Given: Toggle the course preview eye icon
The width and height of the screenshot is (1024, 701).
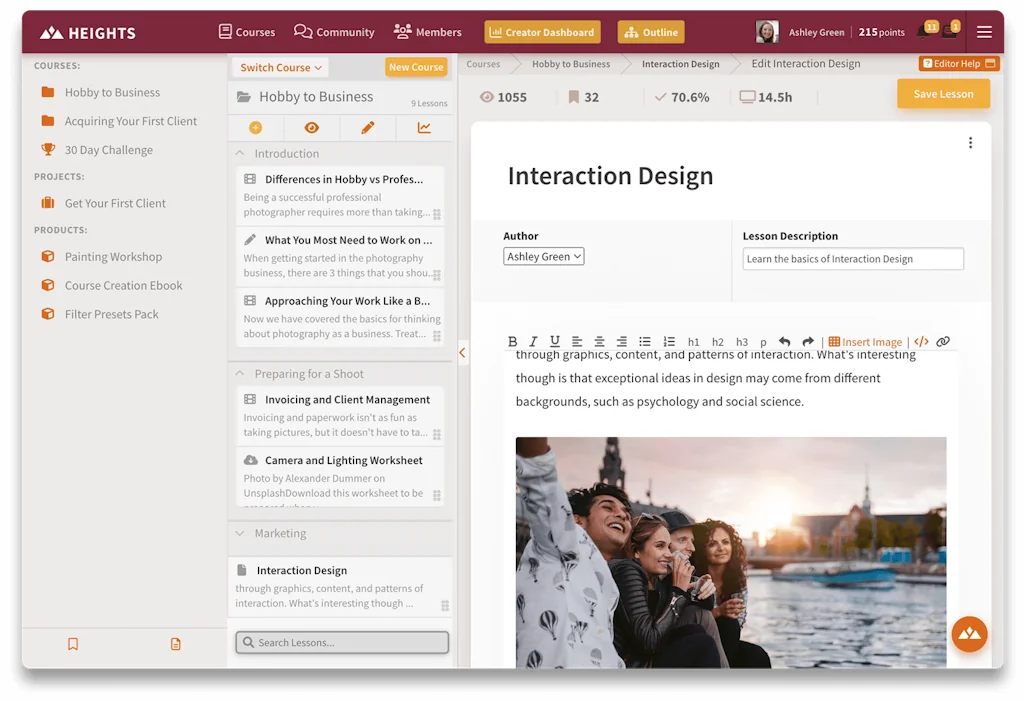Looking at the screenshot, I should click(311, 128).
